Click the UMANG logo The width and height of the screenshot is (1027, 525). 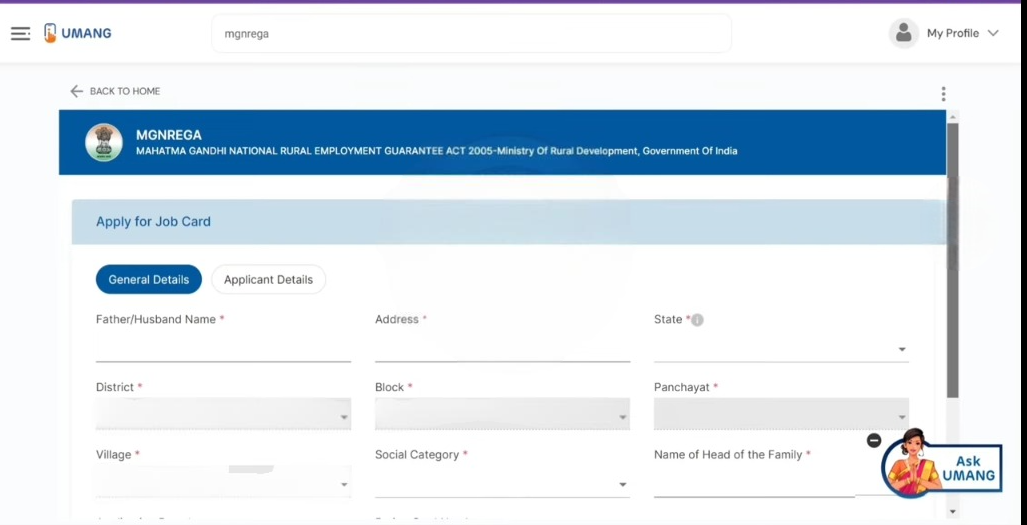click(x=77, y=33)
